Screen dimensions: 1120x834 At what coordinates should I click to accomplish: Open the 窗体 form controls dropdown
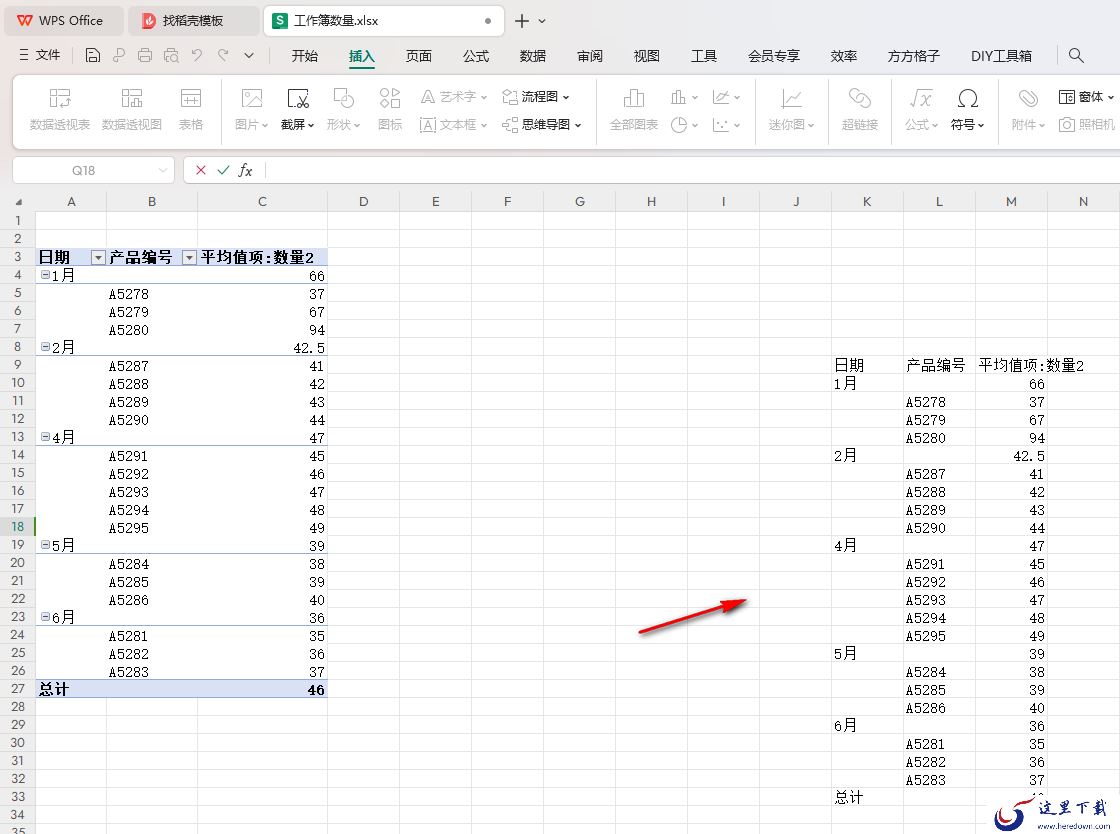point(1086,96)
